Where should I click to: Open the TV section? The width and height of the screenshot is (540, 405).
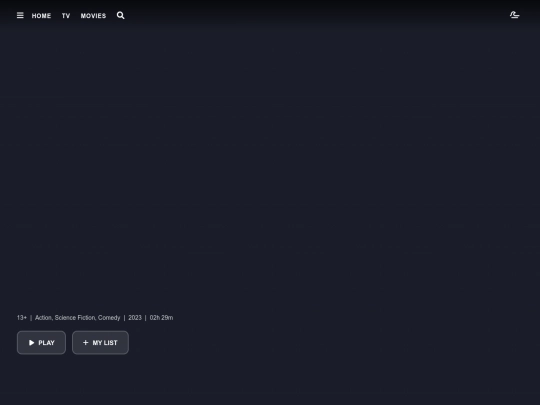[x=66, y=16]
